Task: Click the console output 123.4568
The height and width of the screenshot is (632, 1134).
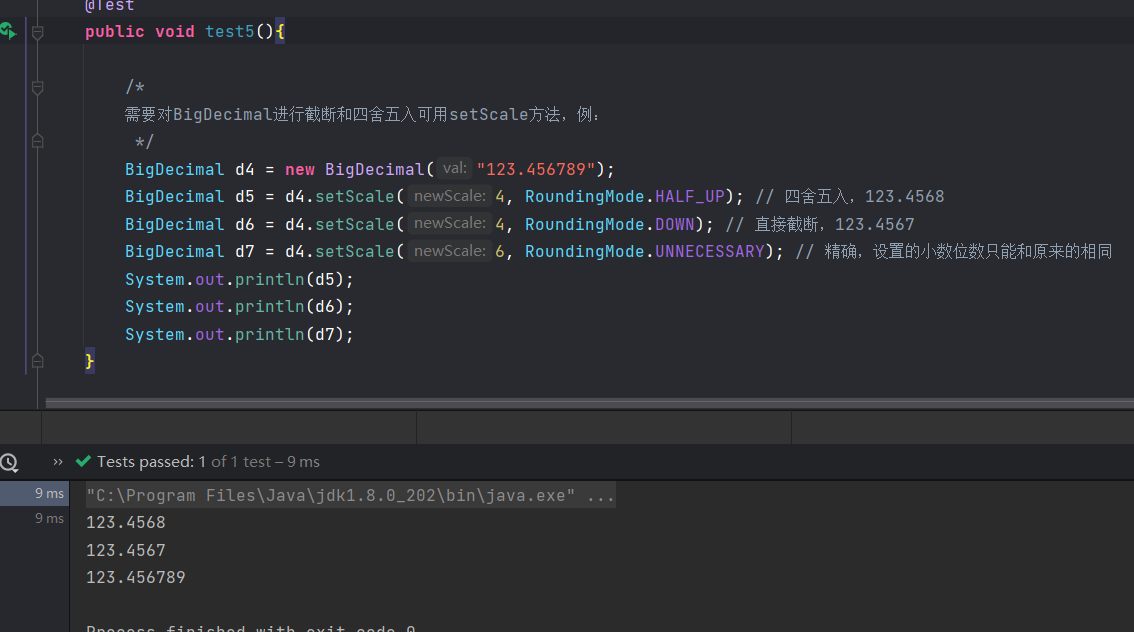Action: [x=126, y=523]
